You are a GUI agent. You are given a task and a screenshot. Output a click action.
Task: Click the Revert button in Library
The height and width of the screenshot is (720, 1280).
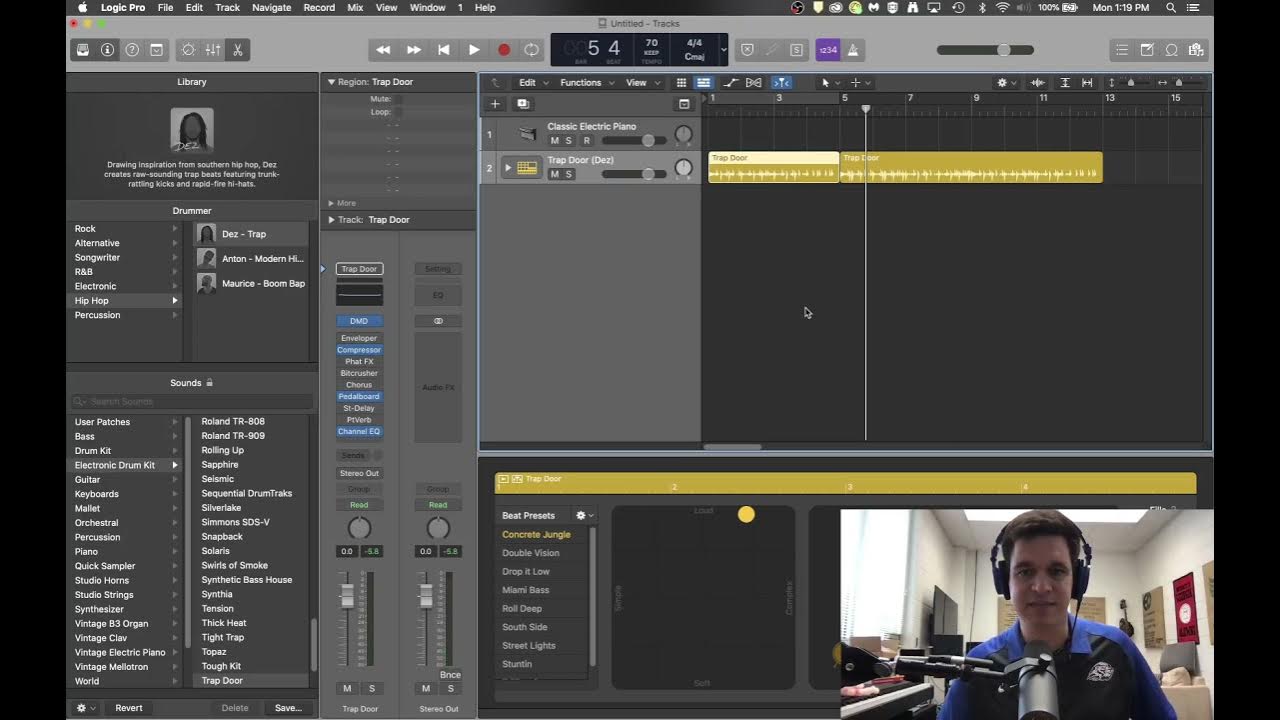(x=129, y=708)
